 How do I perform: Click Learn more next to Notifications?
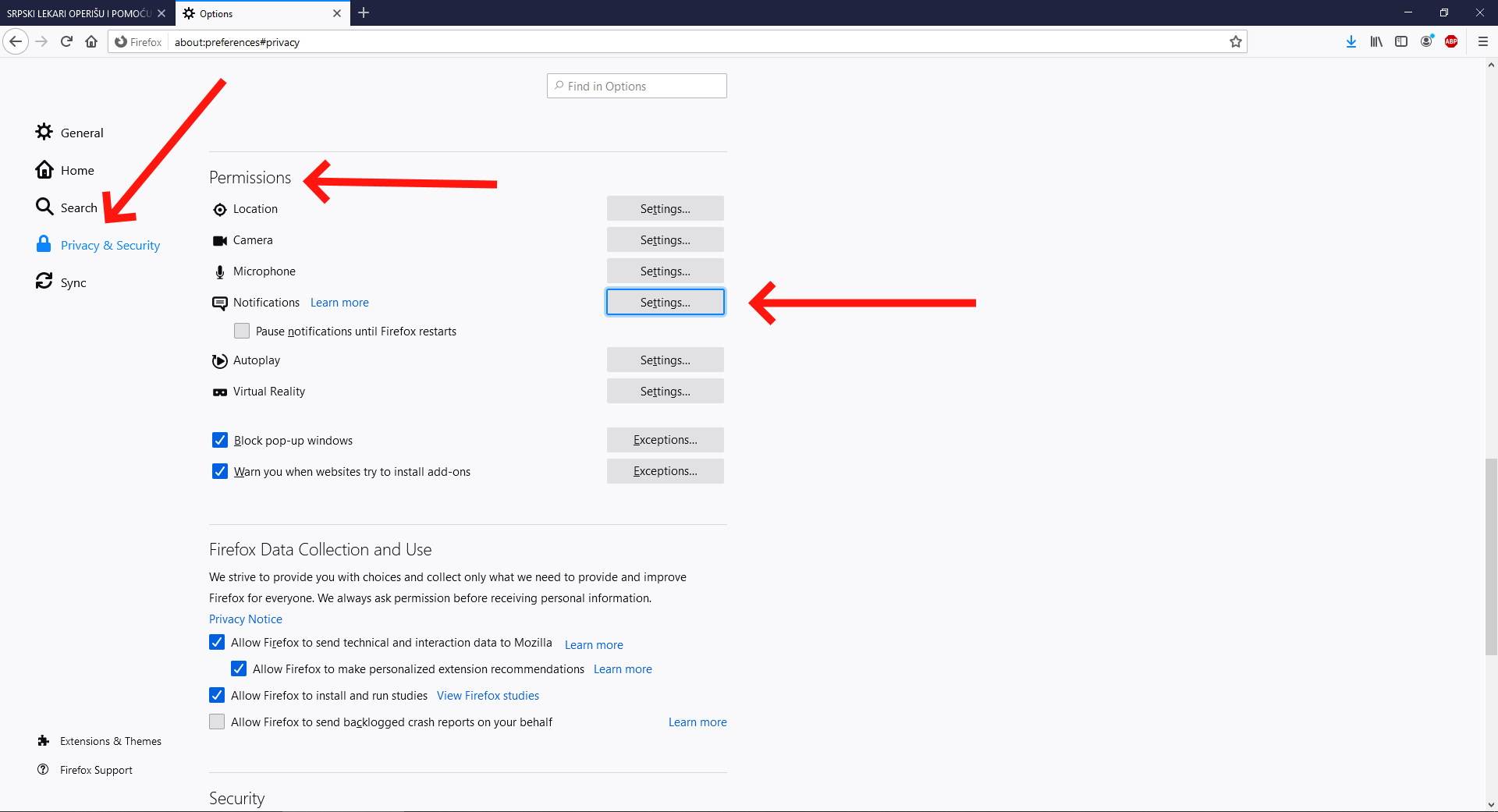click(x=339, y=302)
